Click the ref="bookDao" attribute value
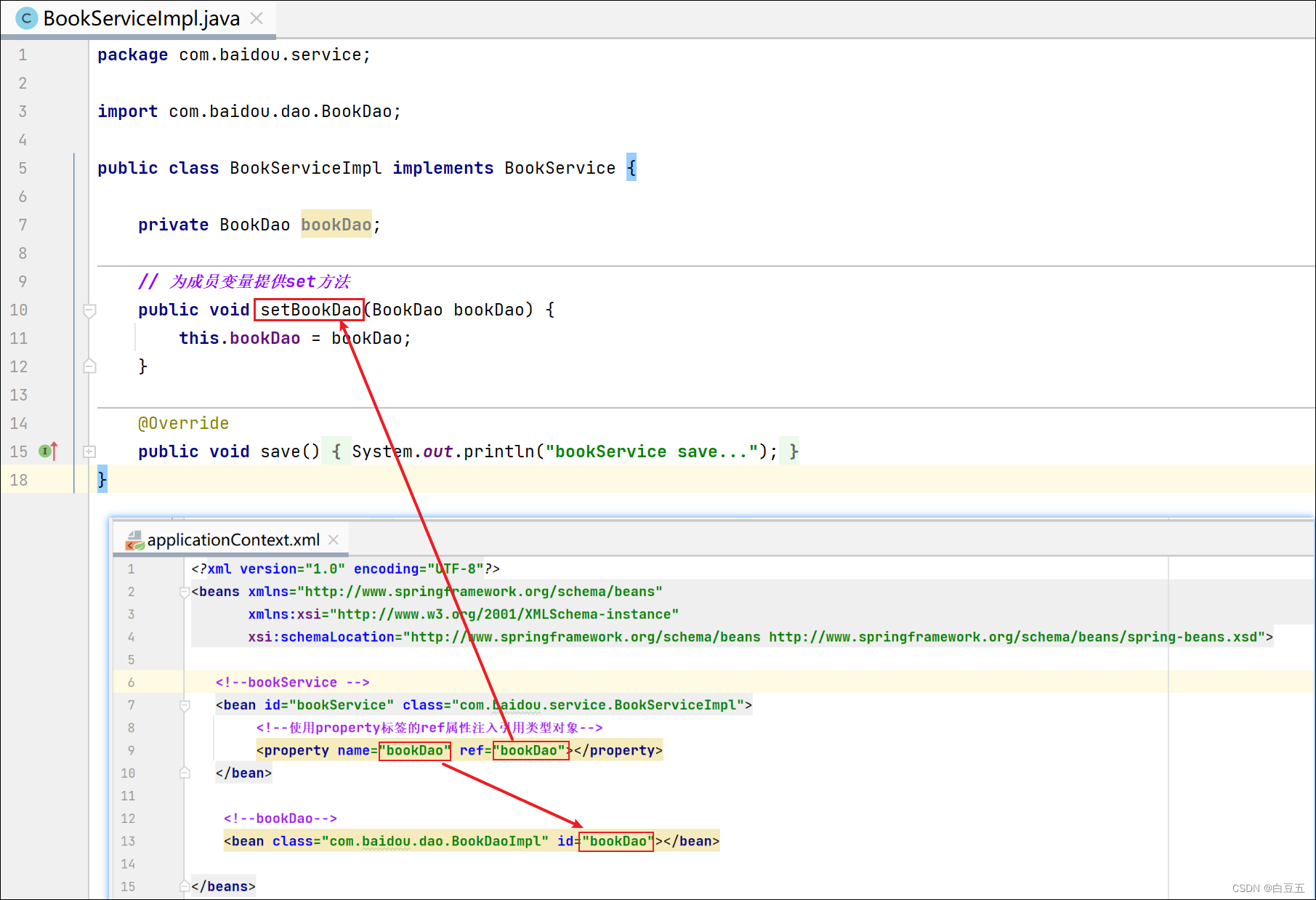The height and width of the screenshot is (900, 1316). coord(530,750)
